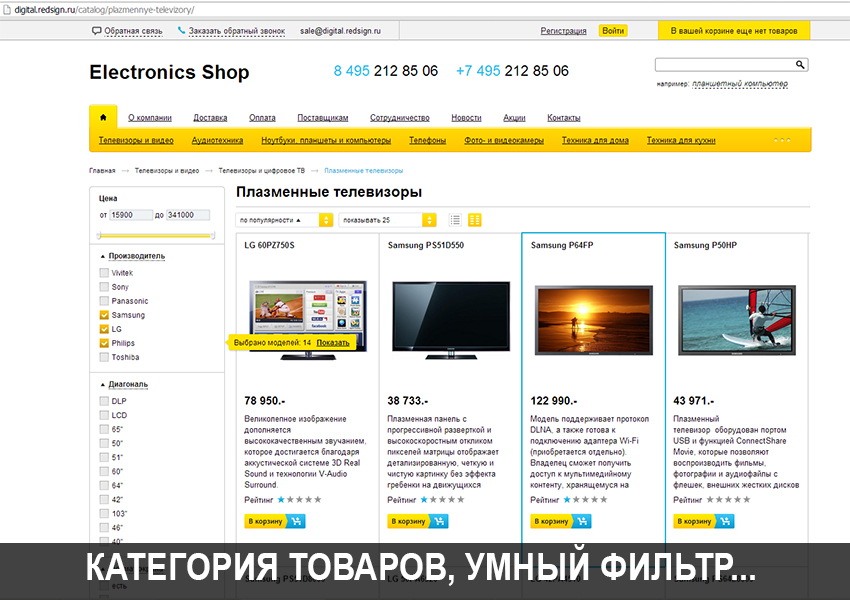Open the 'по популярности' sort dropdown
850x600 pixels.
coord(285,220)
